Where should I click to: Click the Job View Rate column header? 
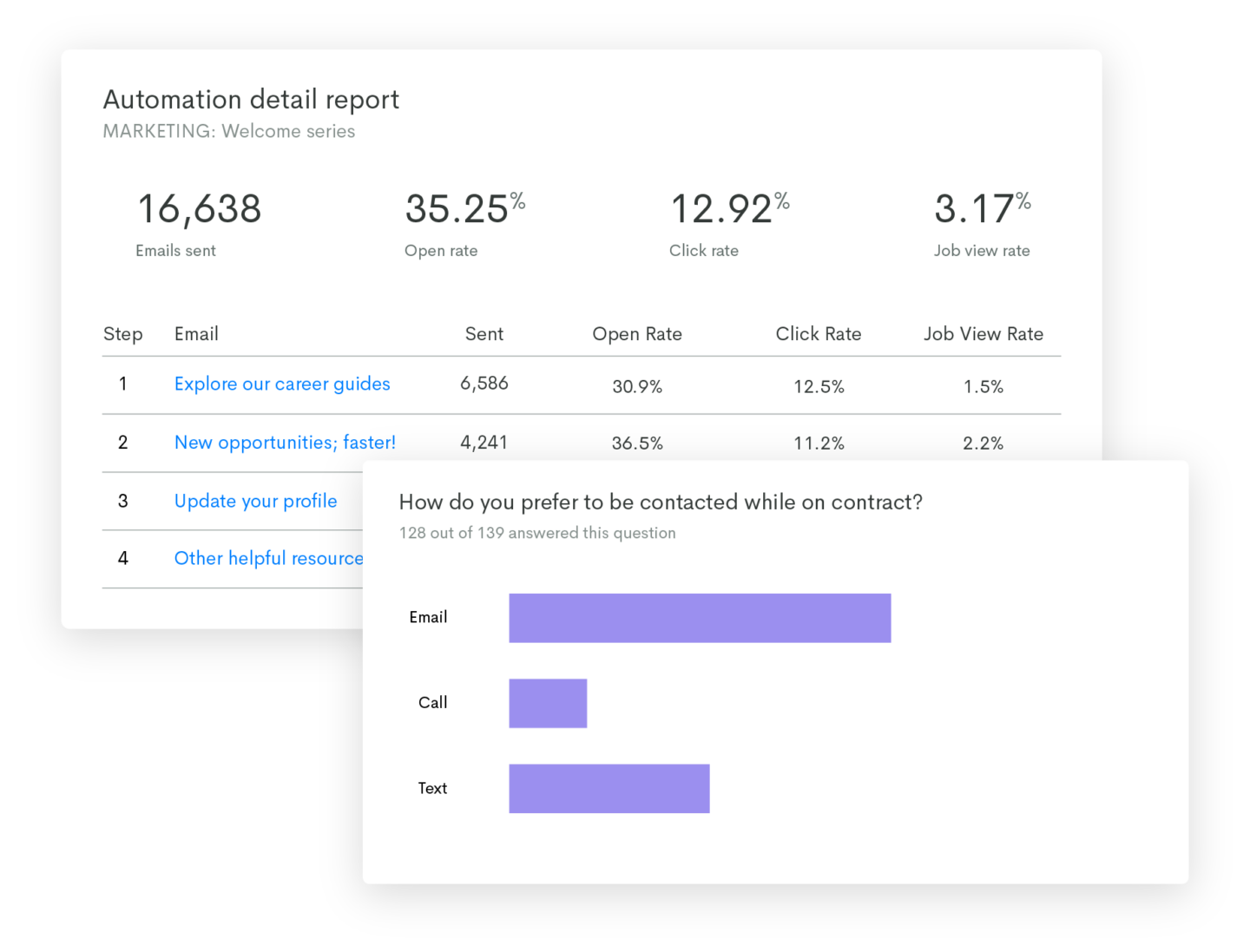pyautogui.click(x=984, y=334)
